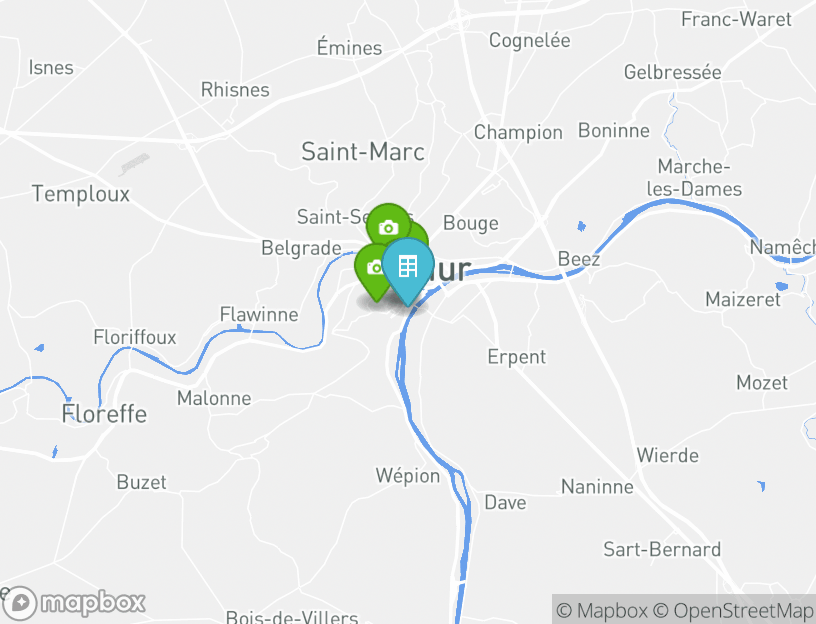The width and height of the screenshot is (816, 624).
Task: Select the topmost green camera marker
Action: click(388, 226)
